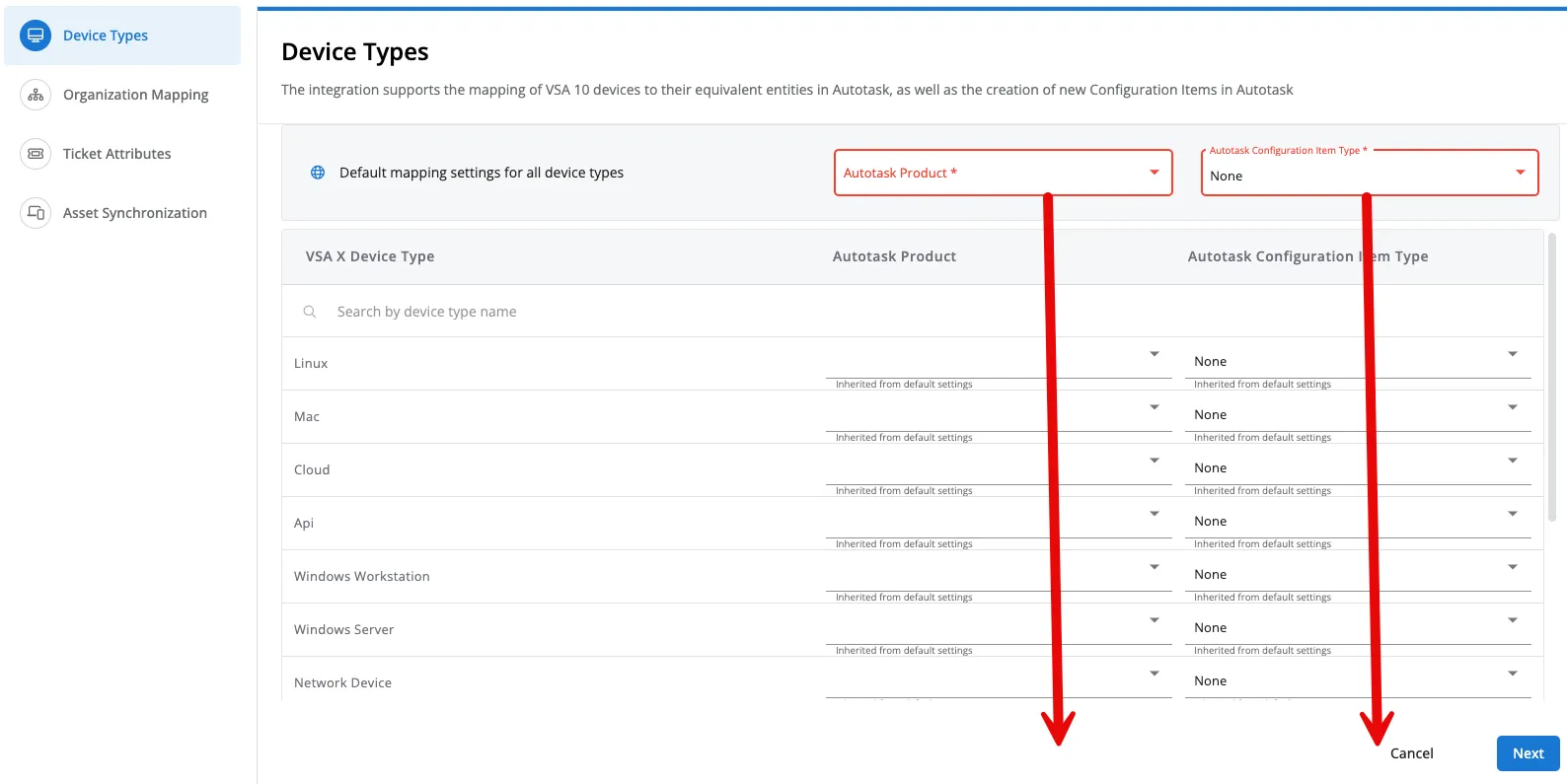Open Autotask Product dropdown for Cloud row
Viewport: 1567px width, 784px height.
(997, 466)
